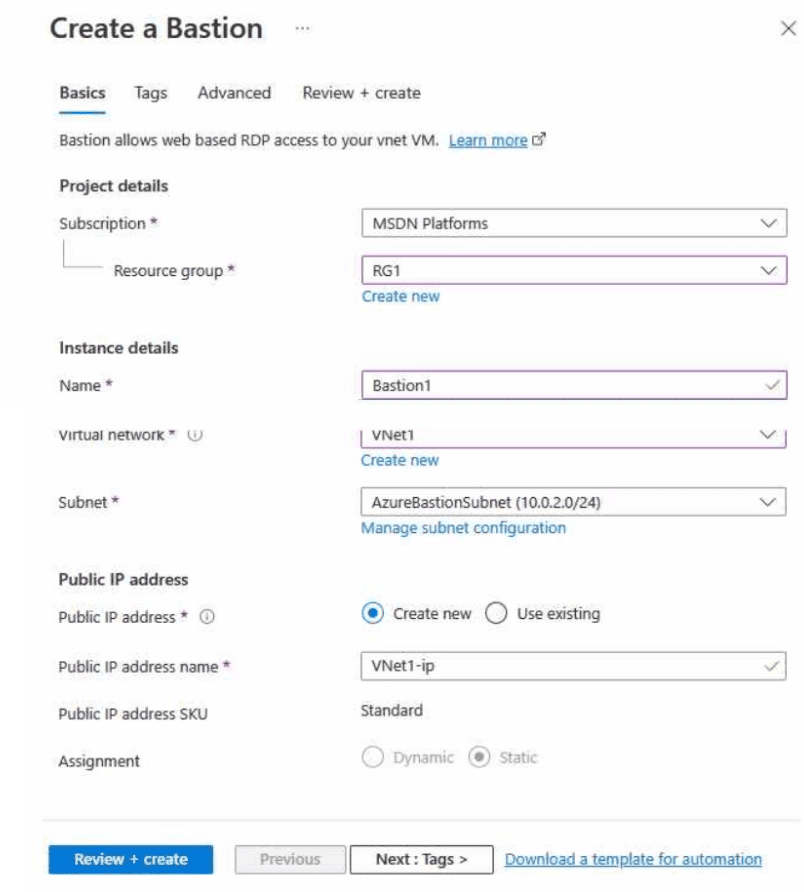Go to the Review + create tab
804x892 pixels.
(361, 93)
